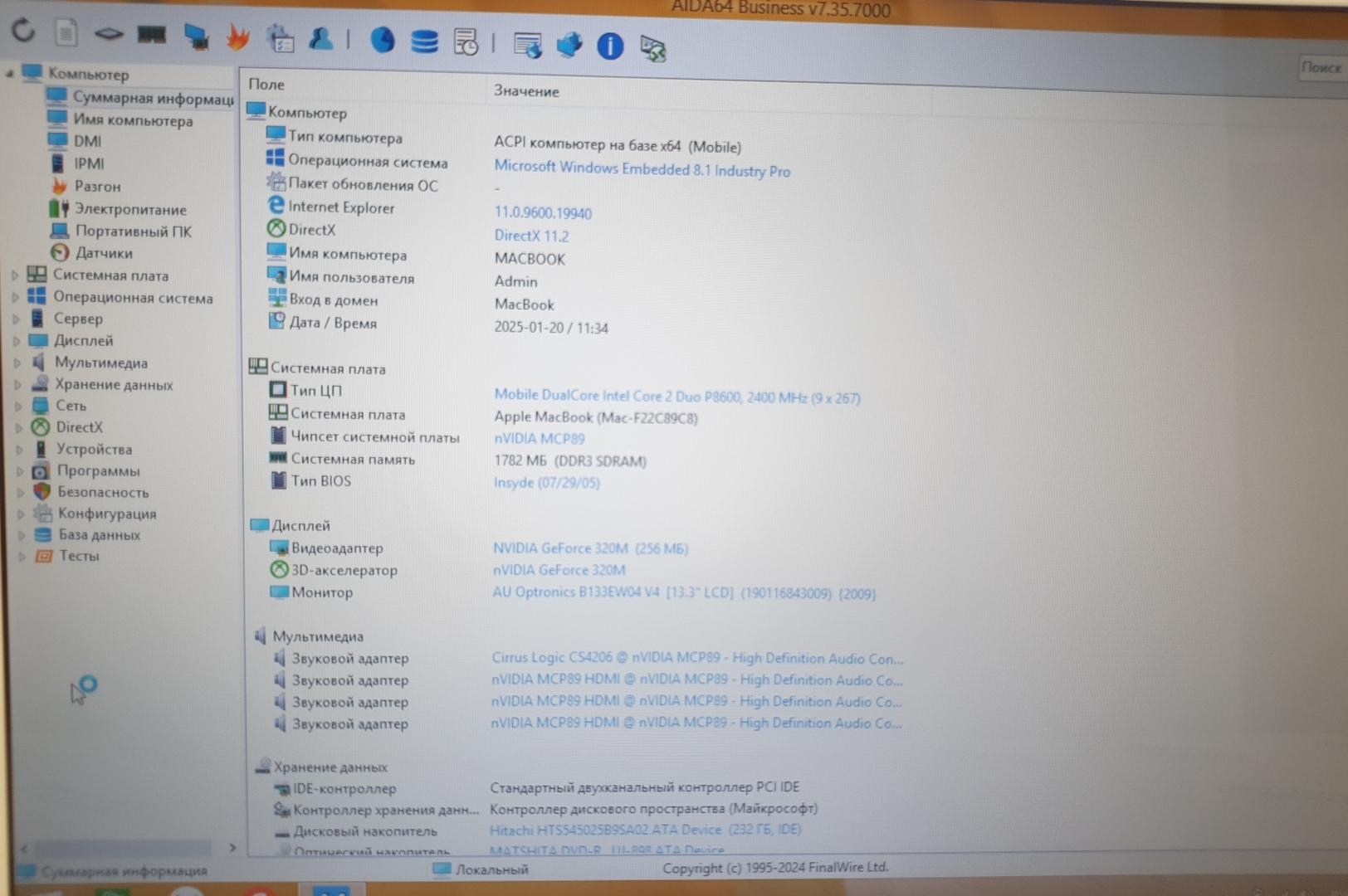This screenshot has width=1348, height=896.
Task: Click the user silhouette toolbar icon
Action: pos(321,38)
